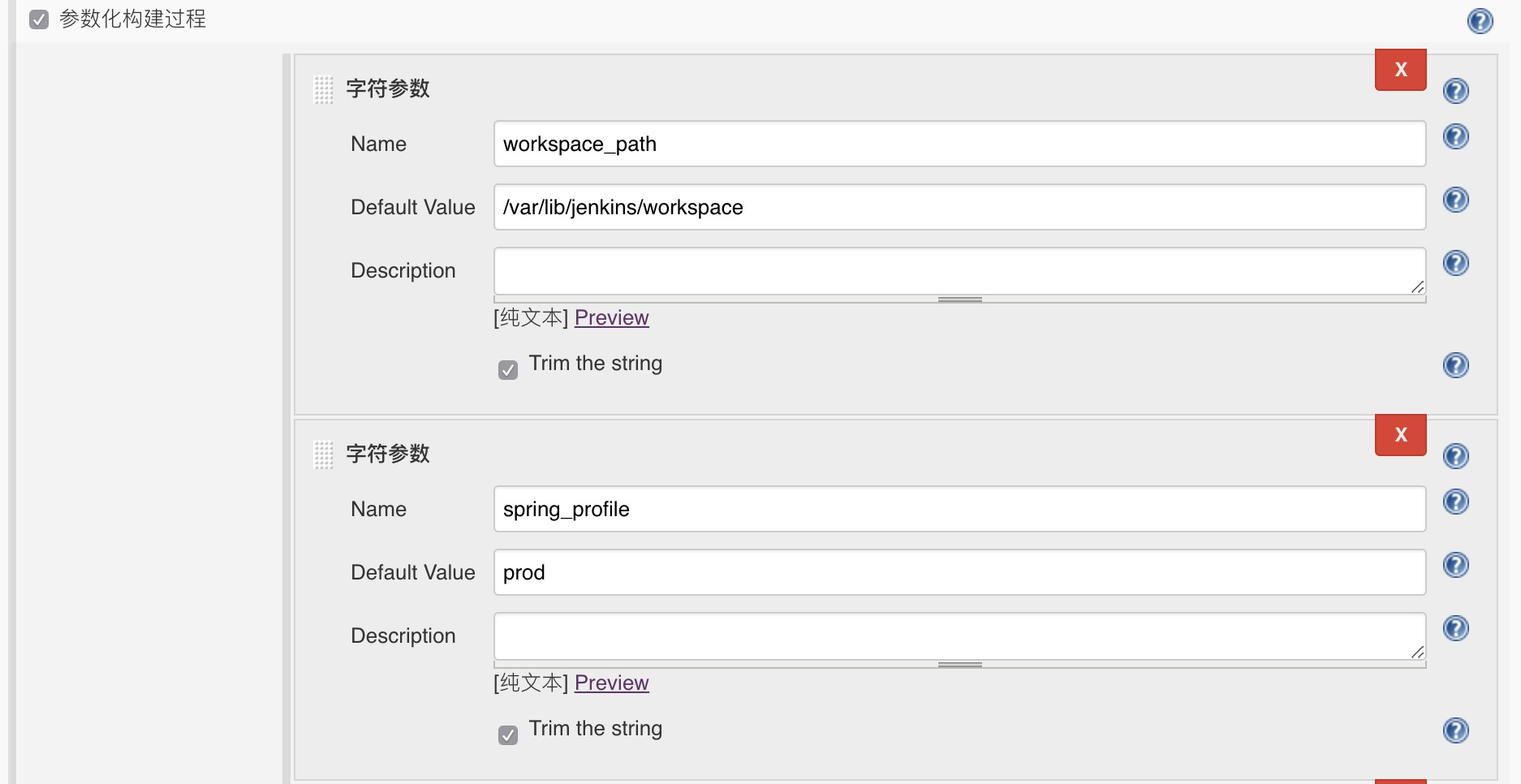
Task: Click the prod default value field
Action: 959,572
